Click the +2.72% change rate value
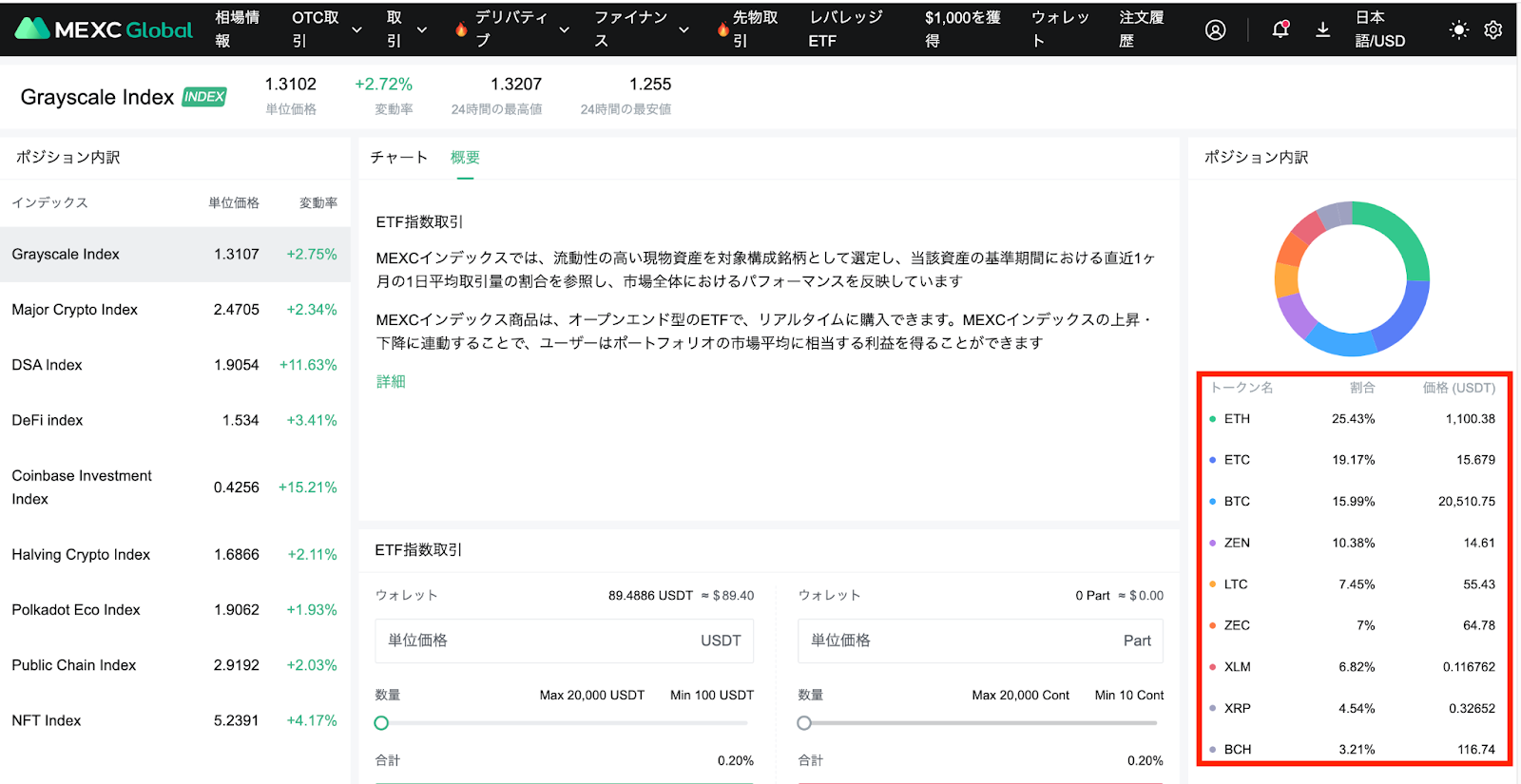Screen dimensions: 1521x784 pyautogui.click(x=383, y=84)
